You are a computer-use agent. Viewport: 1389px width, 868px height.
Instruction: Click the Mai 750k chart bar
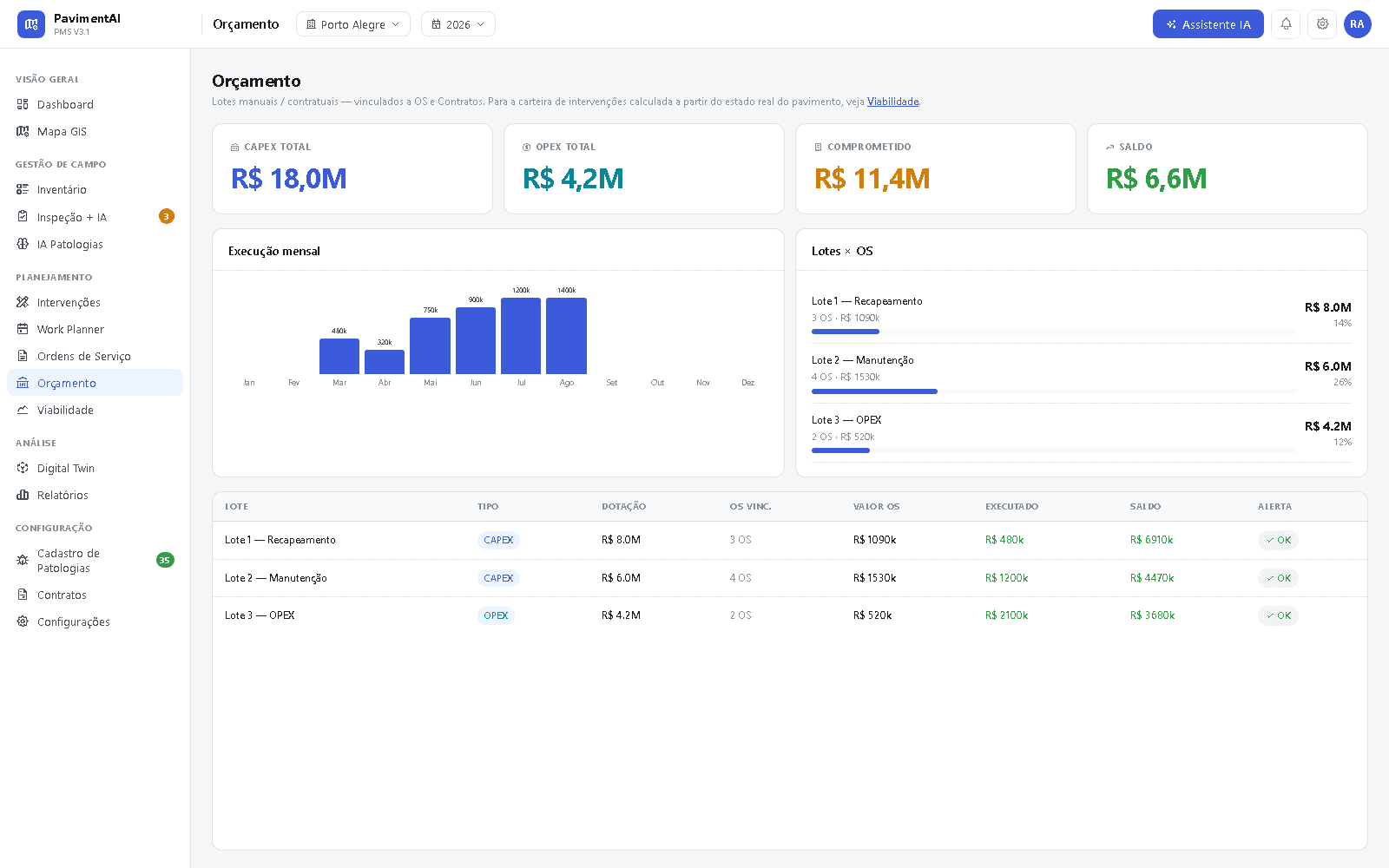pos(430,345)
